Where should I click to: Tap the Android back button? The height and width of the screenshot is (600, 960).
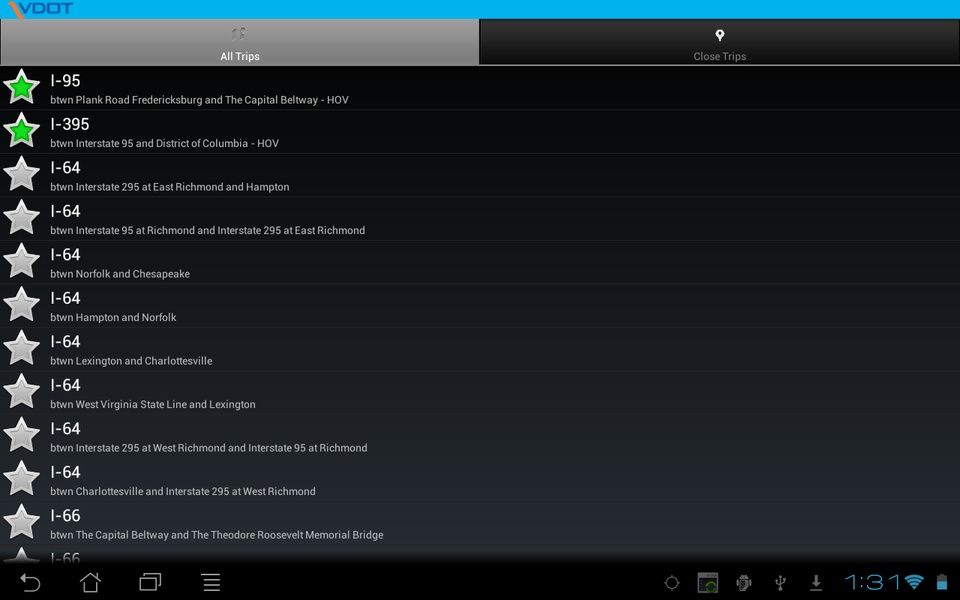click(x=30, y=582)
